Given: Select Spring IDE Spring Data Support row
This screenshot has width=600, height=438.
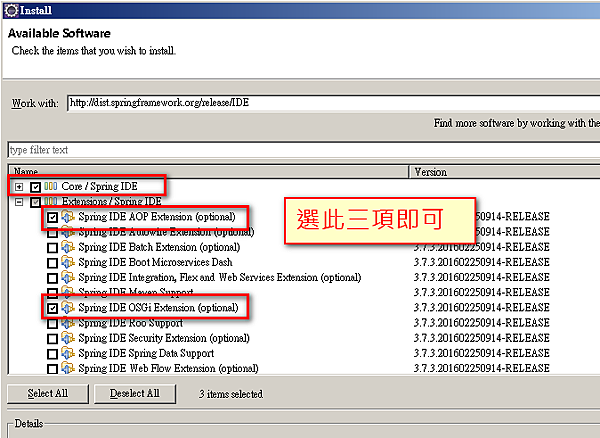Looking at the screenshot, I should tap(146, 353).
